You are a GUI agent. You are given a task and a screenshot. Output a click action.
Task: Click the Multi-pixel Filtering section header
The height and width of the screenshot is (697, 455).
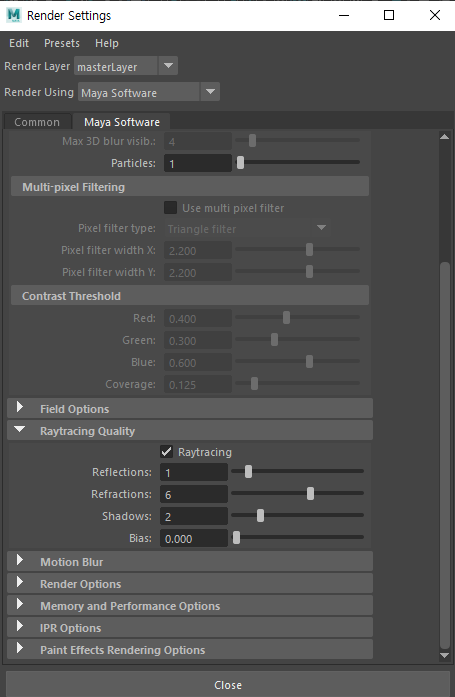(x=190, y=187)
